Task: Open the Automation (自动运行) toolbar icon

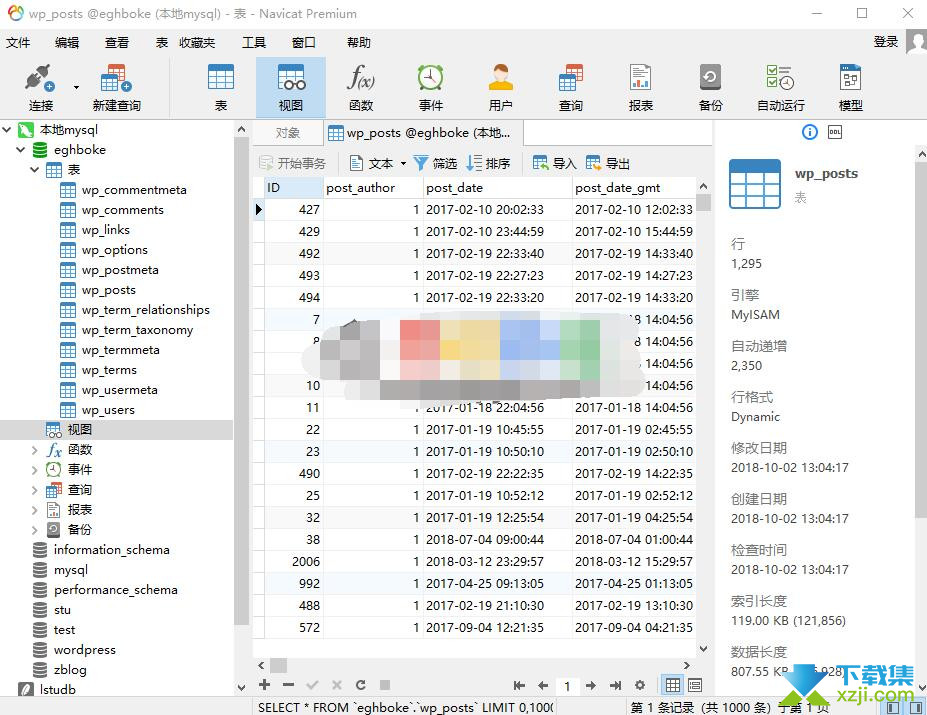Action: (780, 87)
